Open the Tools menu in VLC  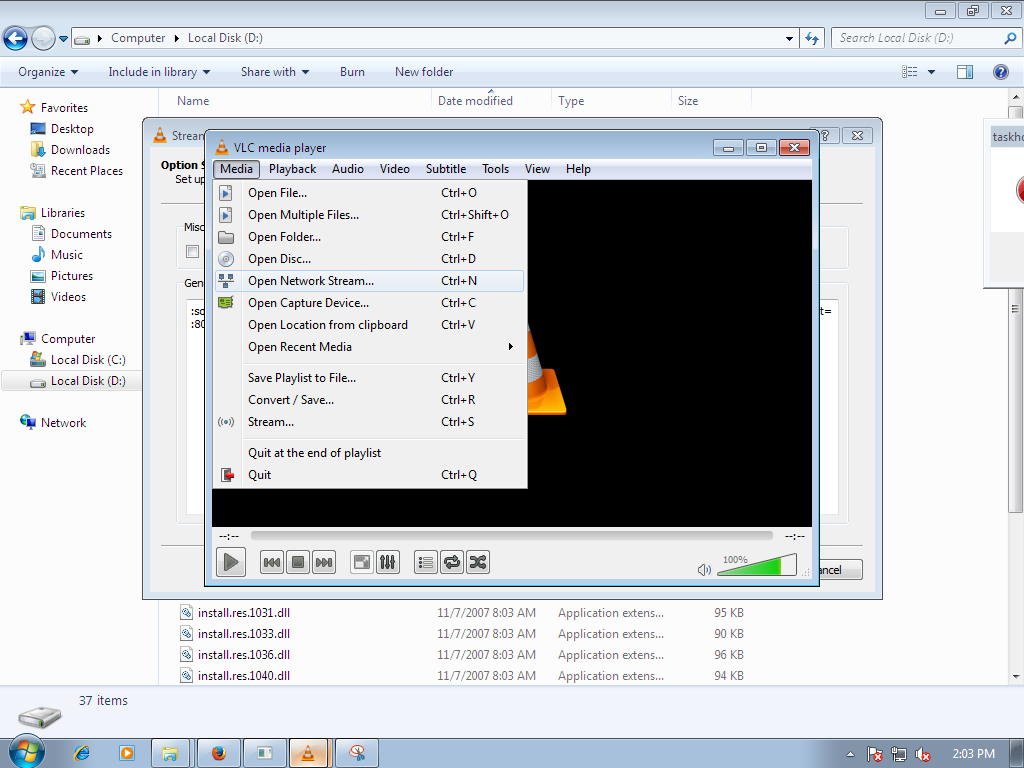pyautogui.click(x=495, y=168)
